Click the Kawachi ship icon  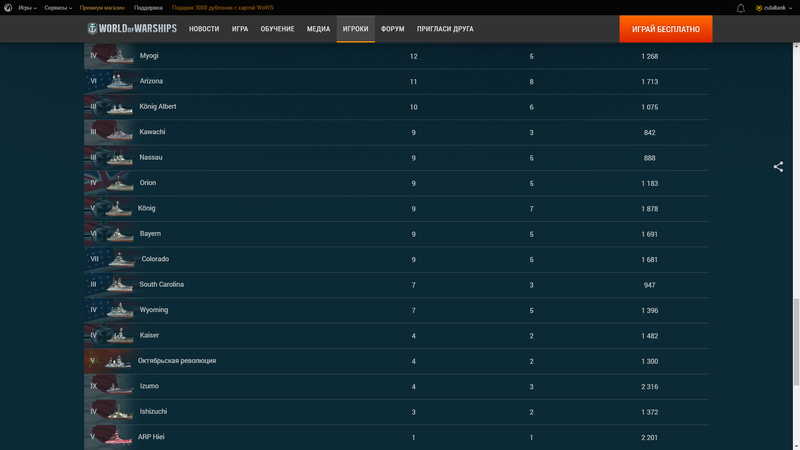click(120, 133)
